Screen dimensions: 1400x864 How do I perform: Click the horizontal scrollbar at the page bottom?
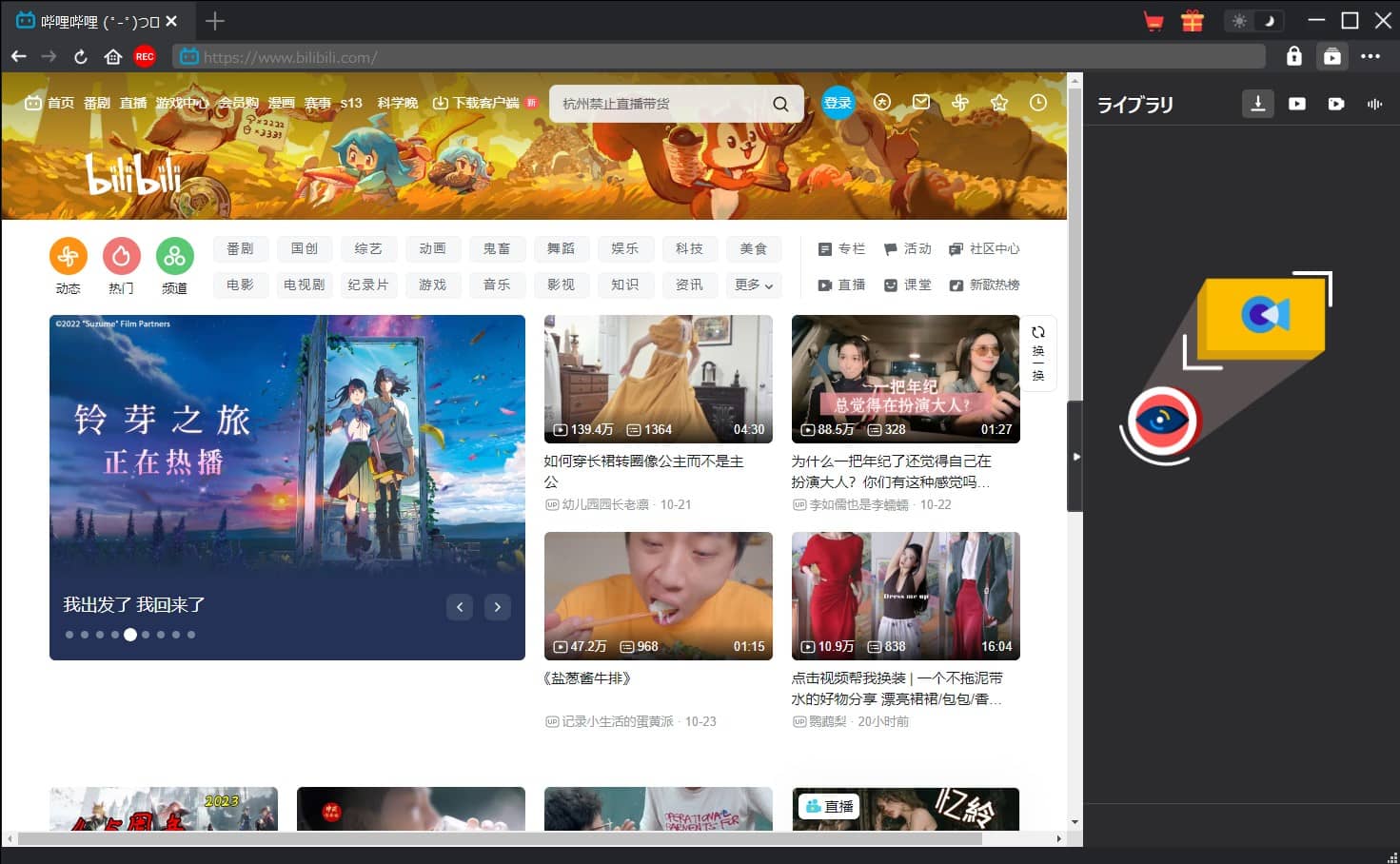point(501,838)
